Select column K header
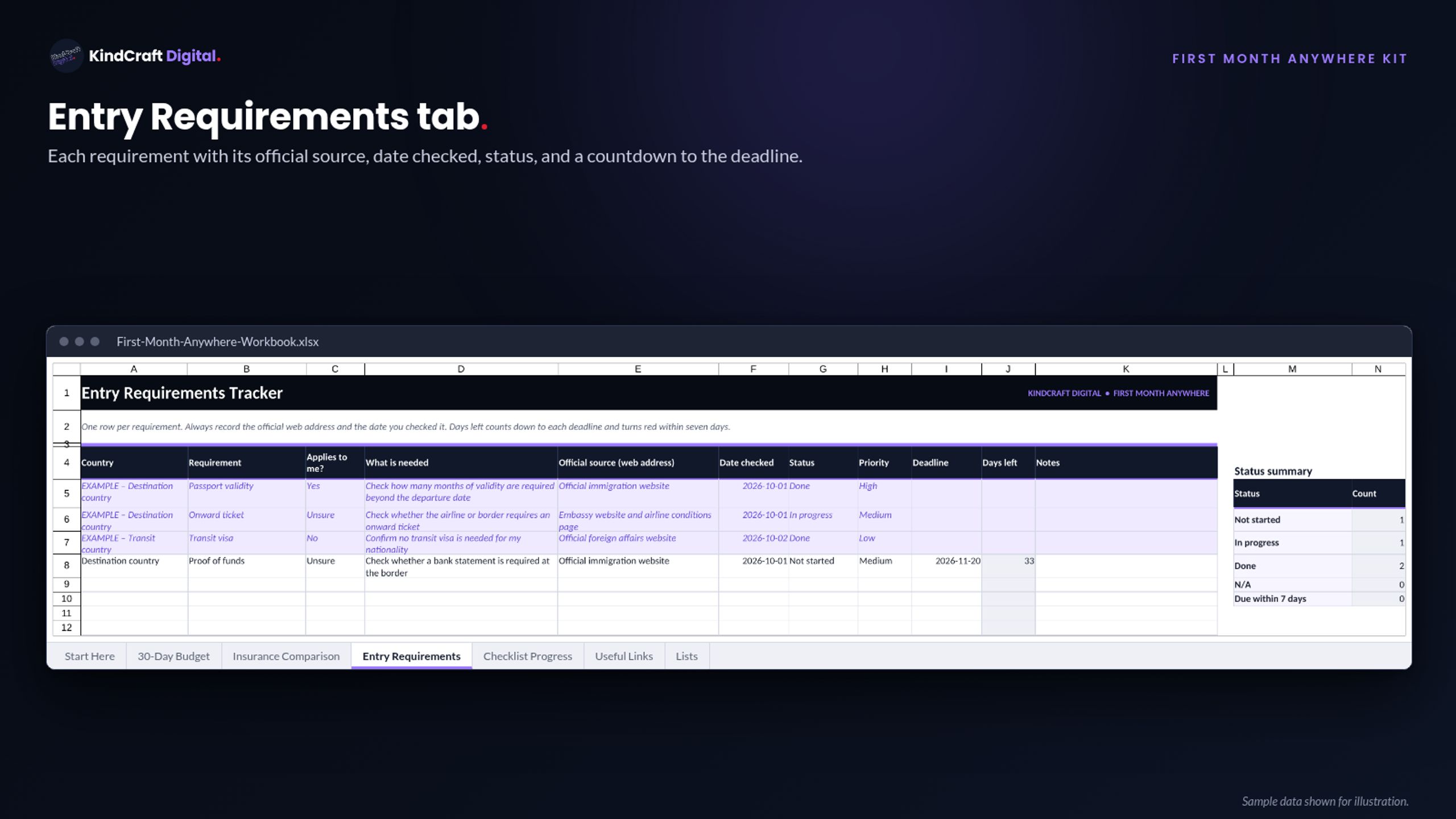This screenshot has height=819, width=1456. point(1126,369)
